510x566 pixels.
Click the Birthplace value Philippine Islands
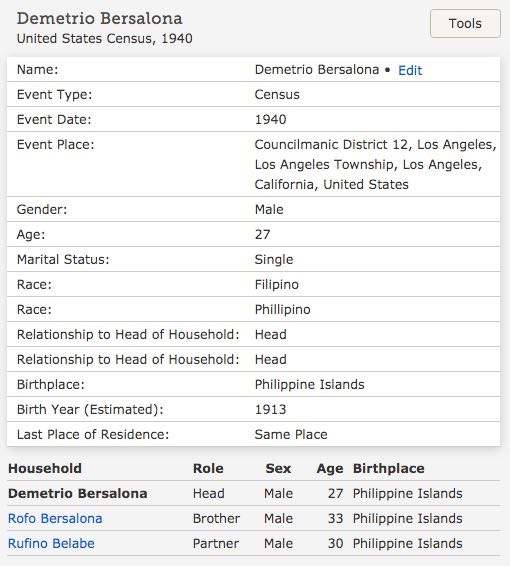coord(309,384)
